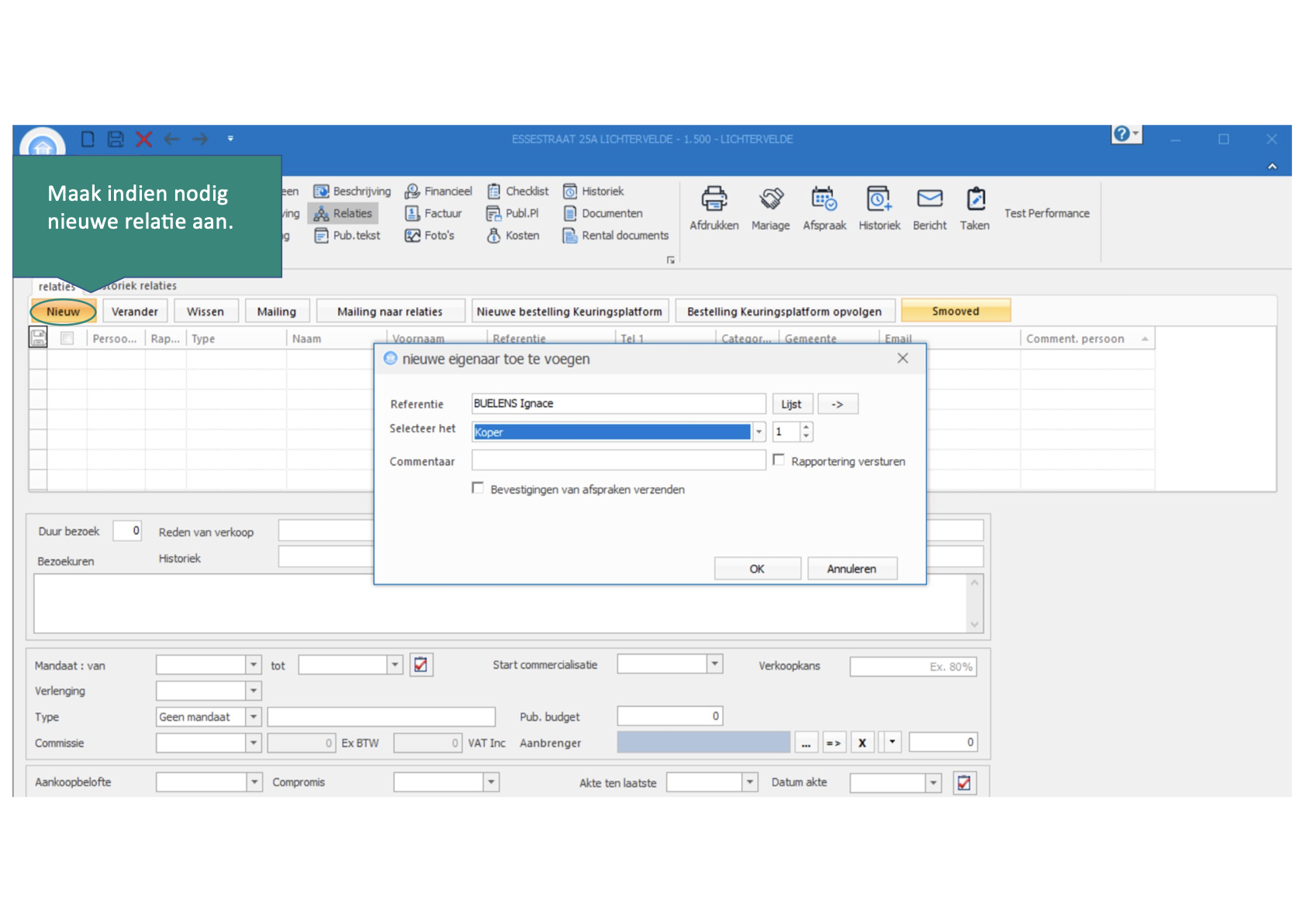
Task: Click the Commentaar input field
Action: pos(618,460)
